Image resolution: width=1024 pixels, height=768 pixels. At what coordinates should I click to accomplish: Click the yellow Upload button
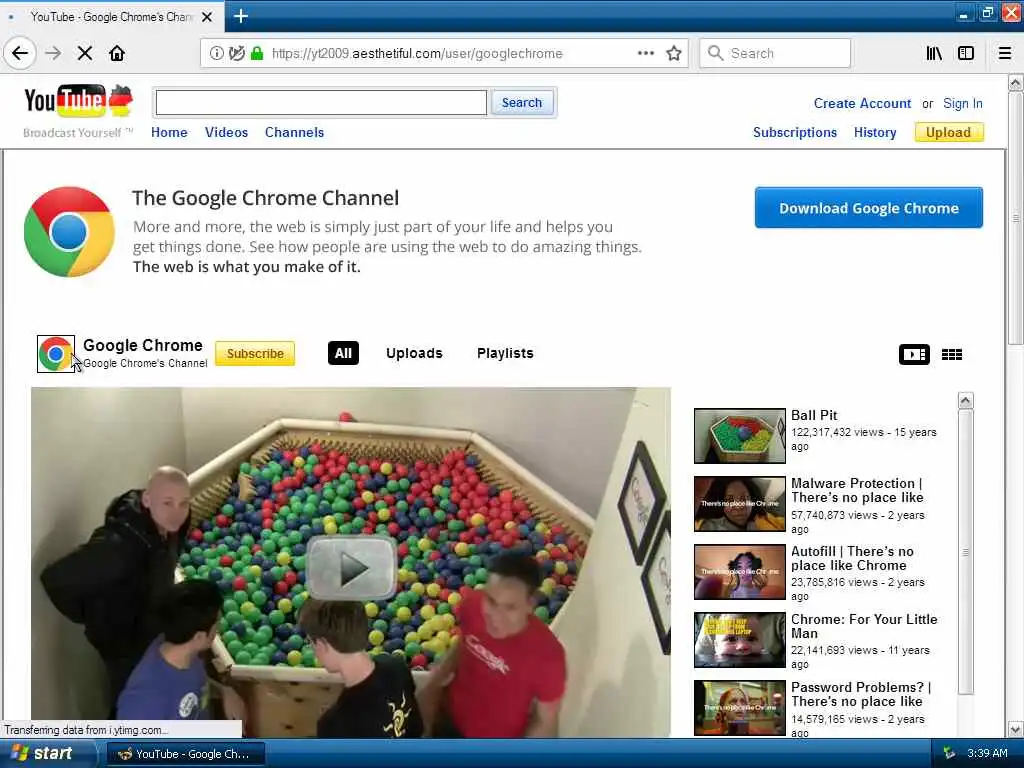coord(949,132)
